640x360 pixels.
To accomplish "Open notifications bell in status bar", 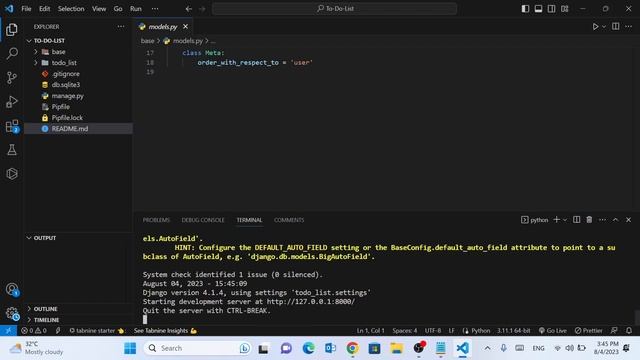I will 629,331.
